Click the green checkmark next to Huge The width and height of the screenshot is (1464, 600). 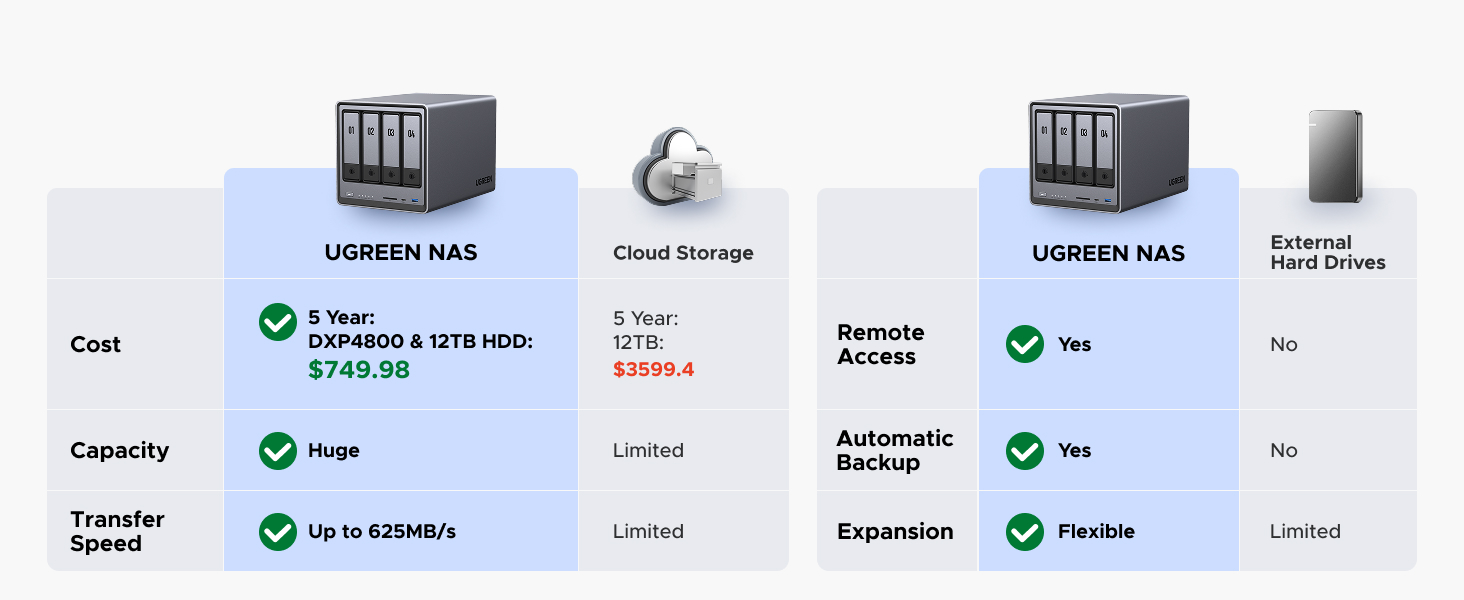277,451
